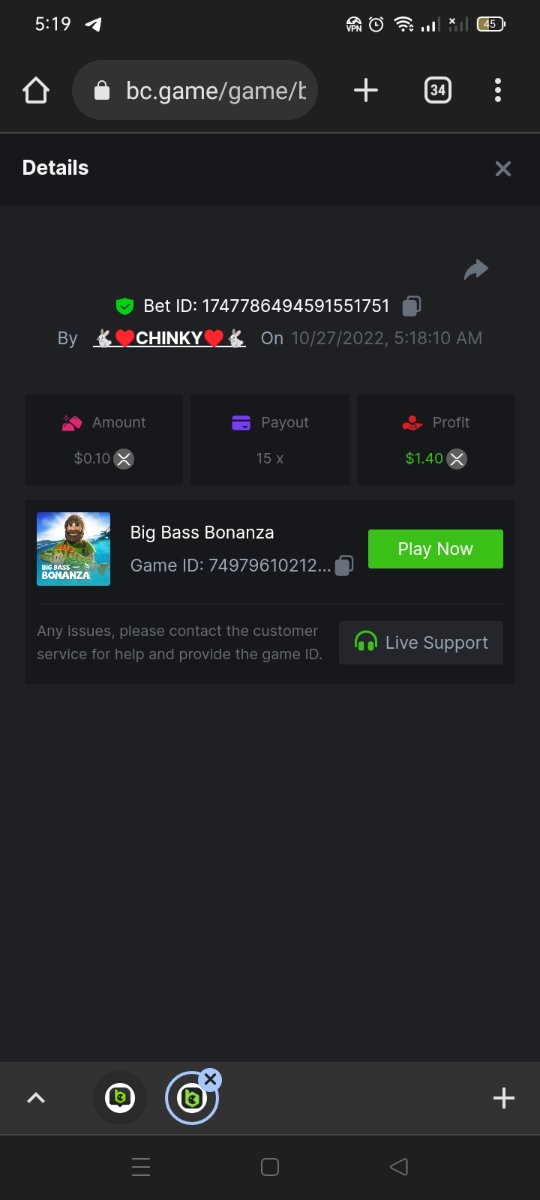
Task: Close the active tab in tab group
Action: [x=210, y=1079]
